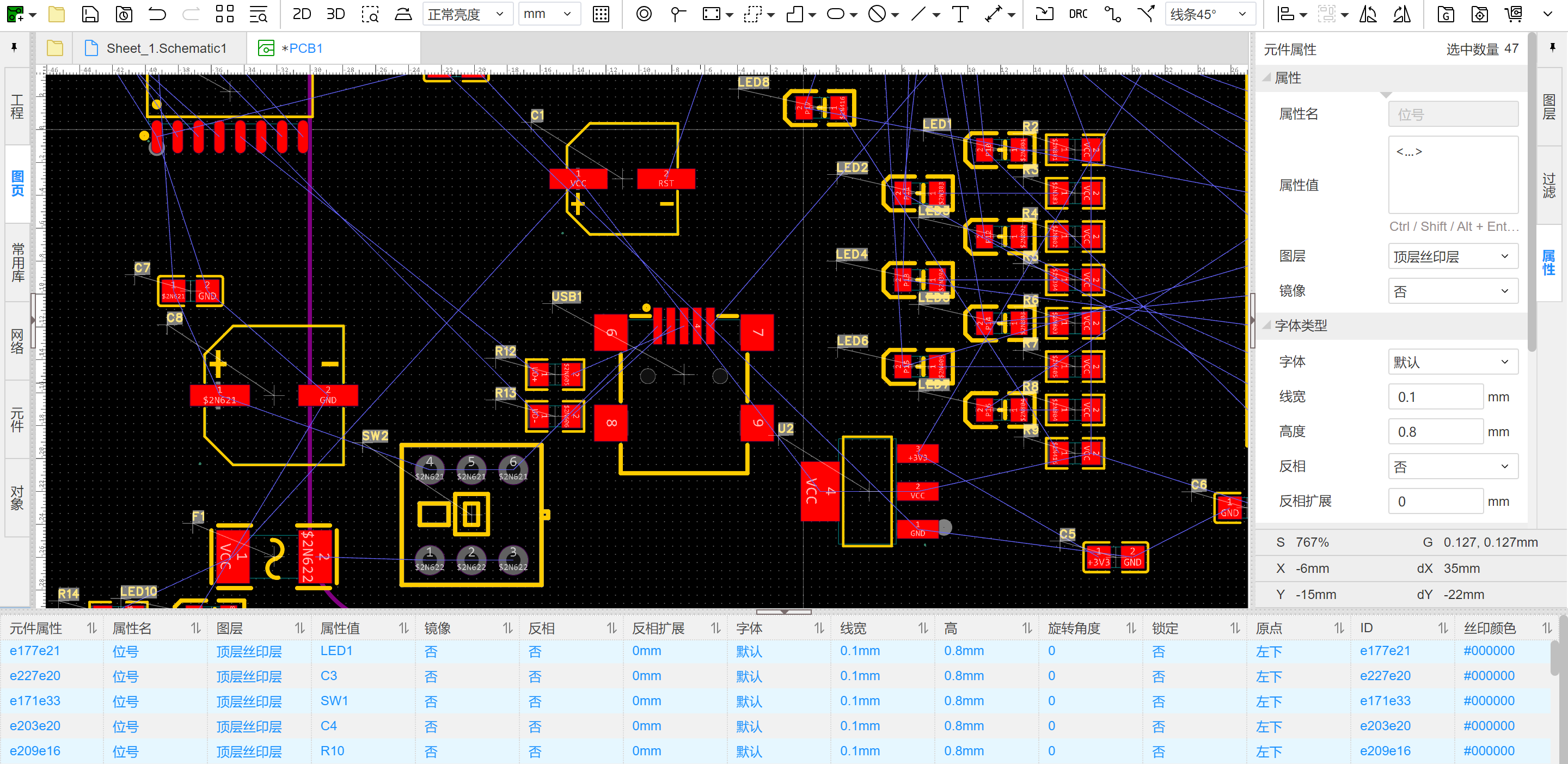This screenshot has width=1568, height=764.
Task: Collapse the 属性 section
Action: [x=1267, y=78]
